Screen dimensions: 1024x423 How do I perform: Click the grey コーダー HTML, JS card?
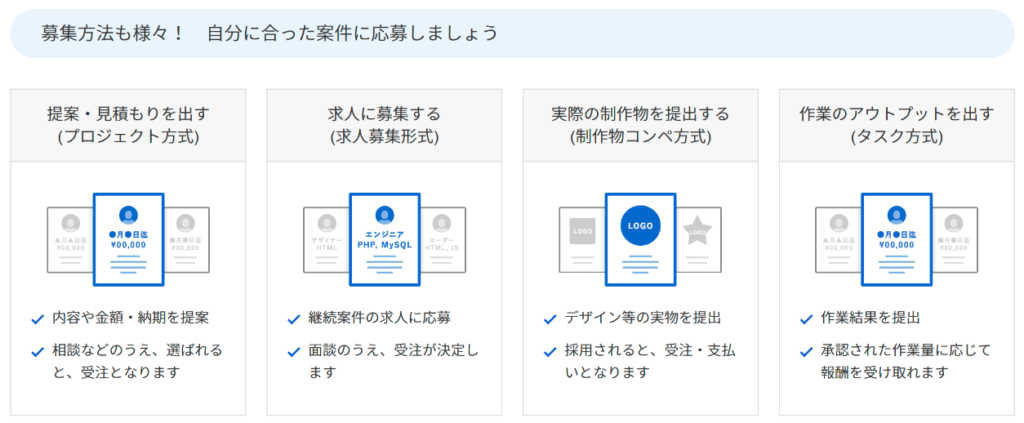click(443, 240)
